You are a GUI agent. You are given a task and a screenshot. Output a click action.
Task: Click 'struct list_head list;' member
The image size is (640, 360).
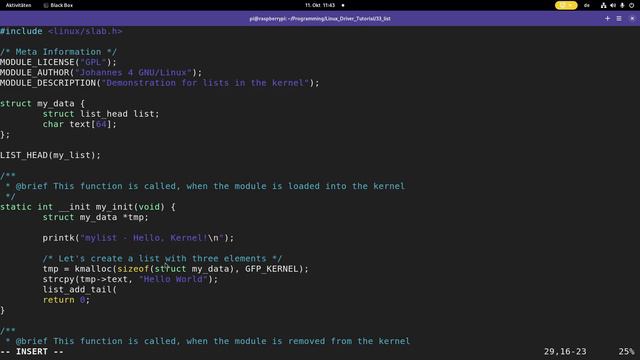tap(101, 114)
